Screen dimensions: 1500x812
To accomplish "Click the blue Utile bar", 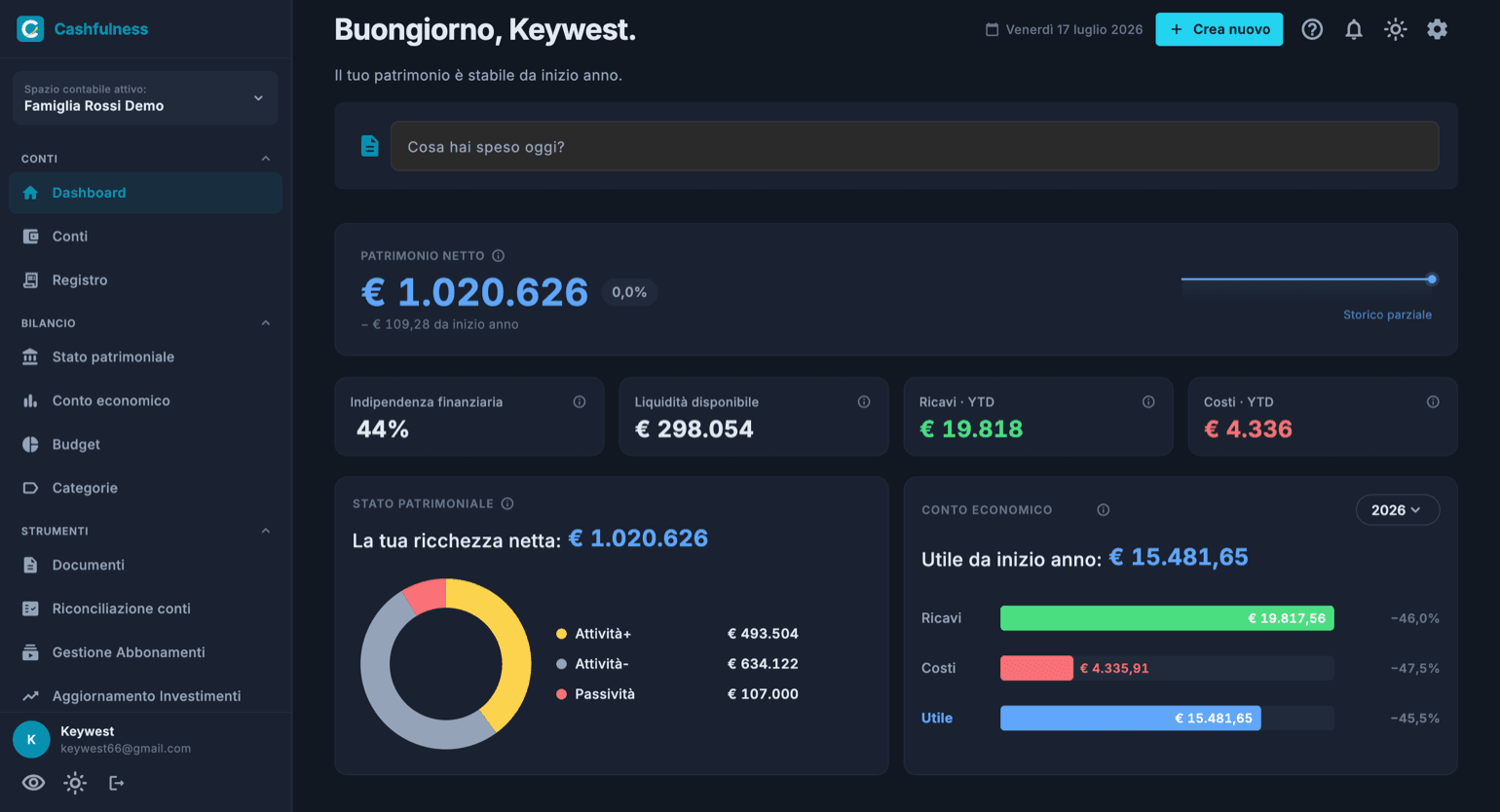I will pos(1131,719).
